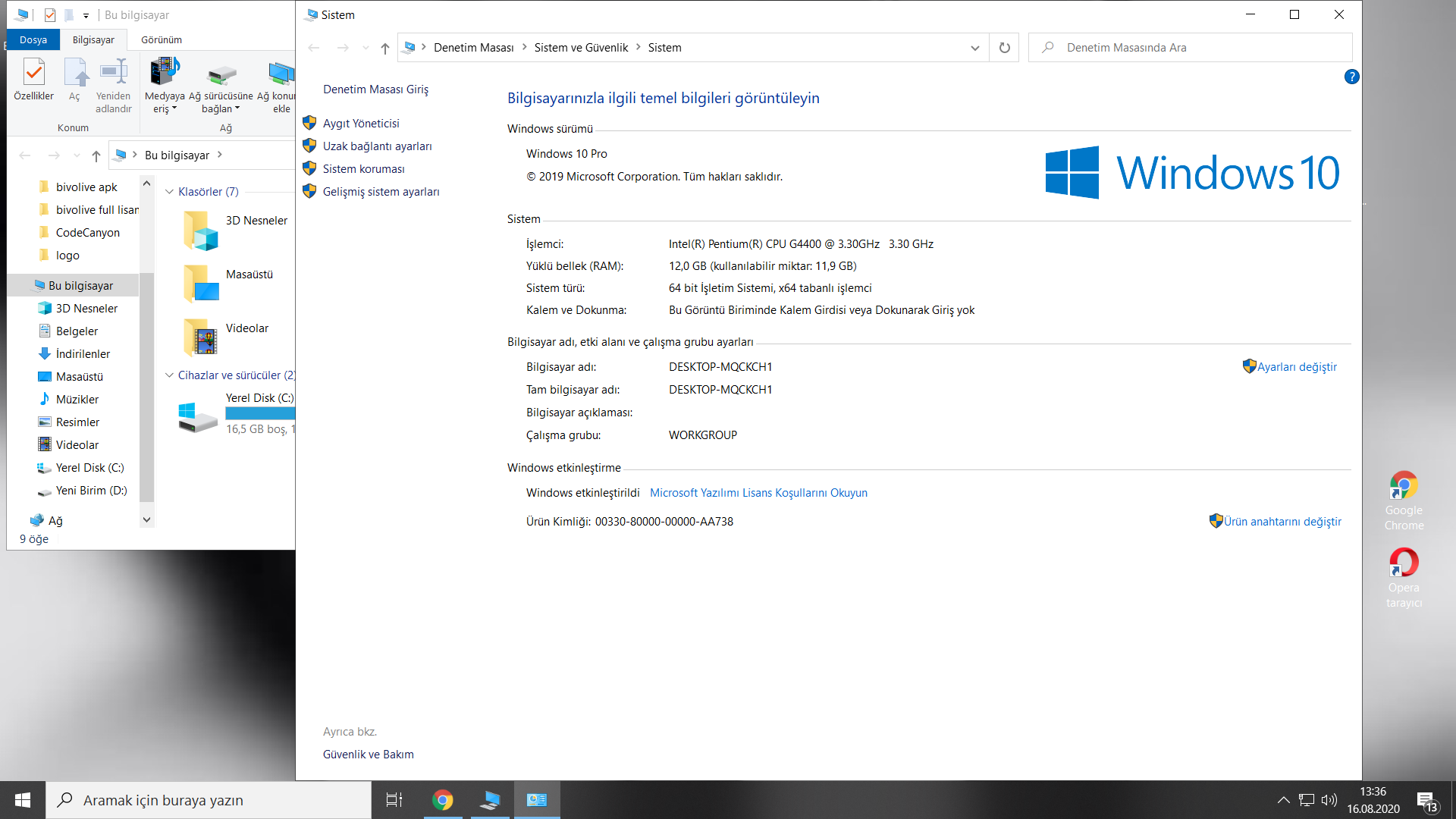This screenshot has width=1456, height=819.
Task: Open Quick Access Toolbar customize dropdown
Action: click(86, 15)
